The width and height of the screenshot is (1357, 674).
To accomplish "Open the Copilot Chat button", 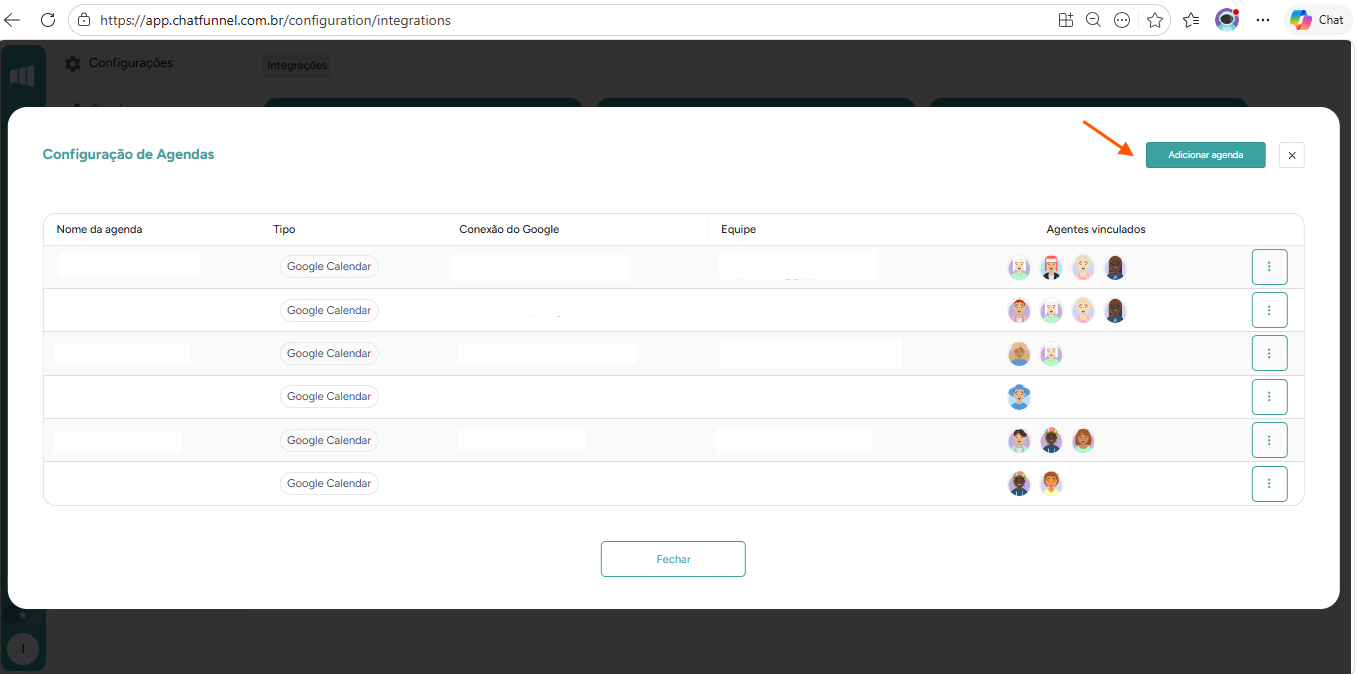I will (1317, 20).
